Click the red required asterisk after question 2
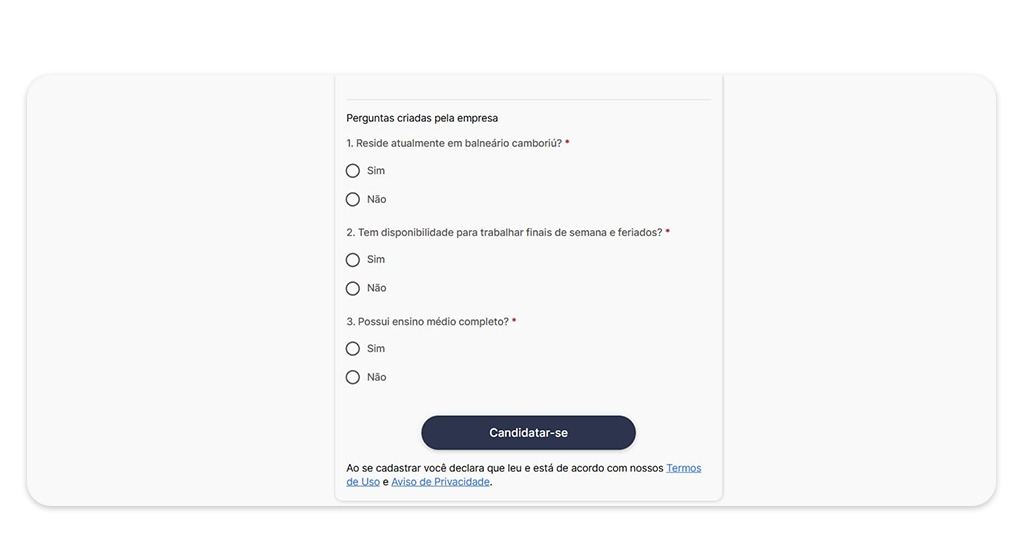Screen dimensions: 1024x536 [668, 232]
